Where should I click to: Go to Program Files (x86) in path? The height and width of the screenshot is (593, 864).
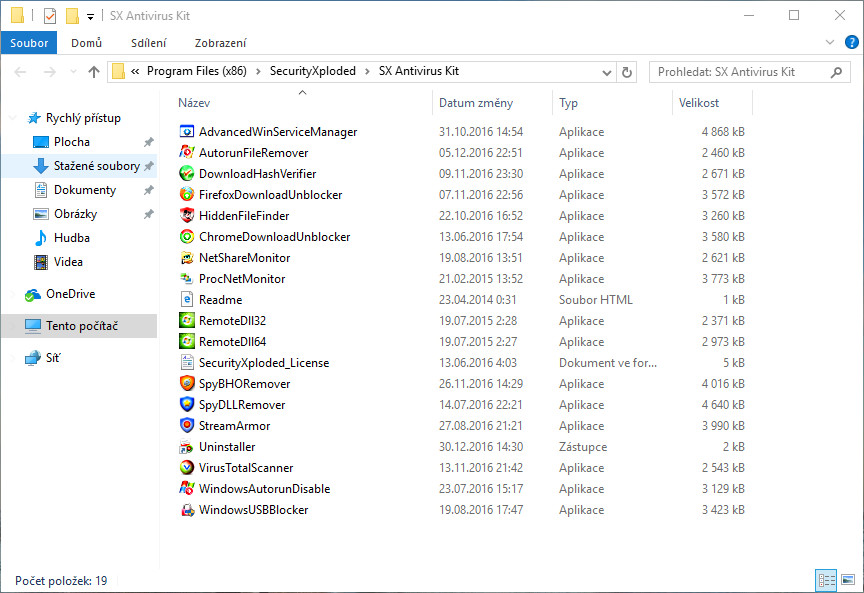coord(197,71)
